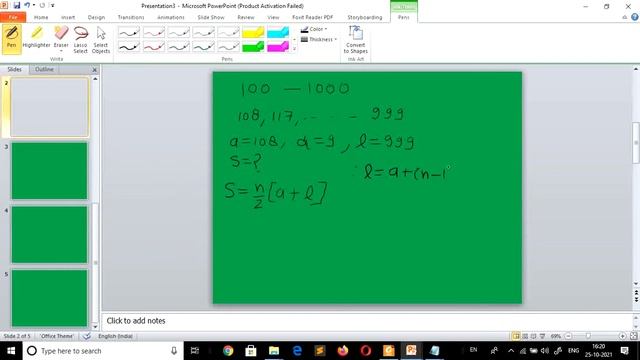
Task: Open the File tab
Action: (13, 17)
